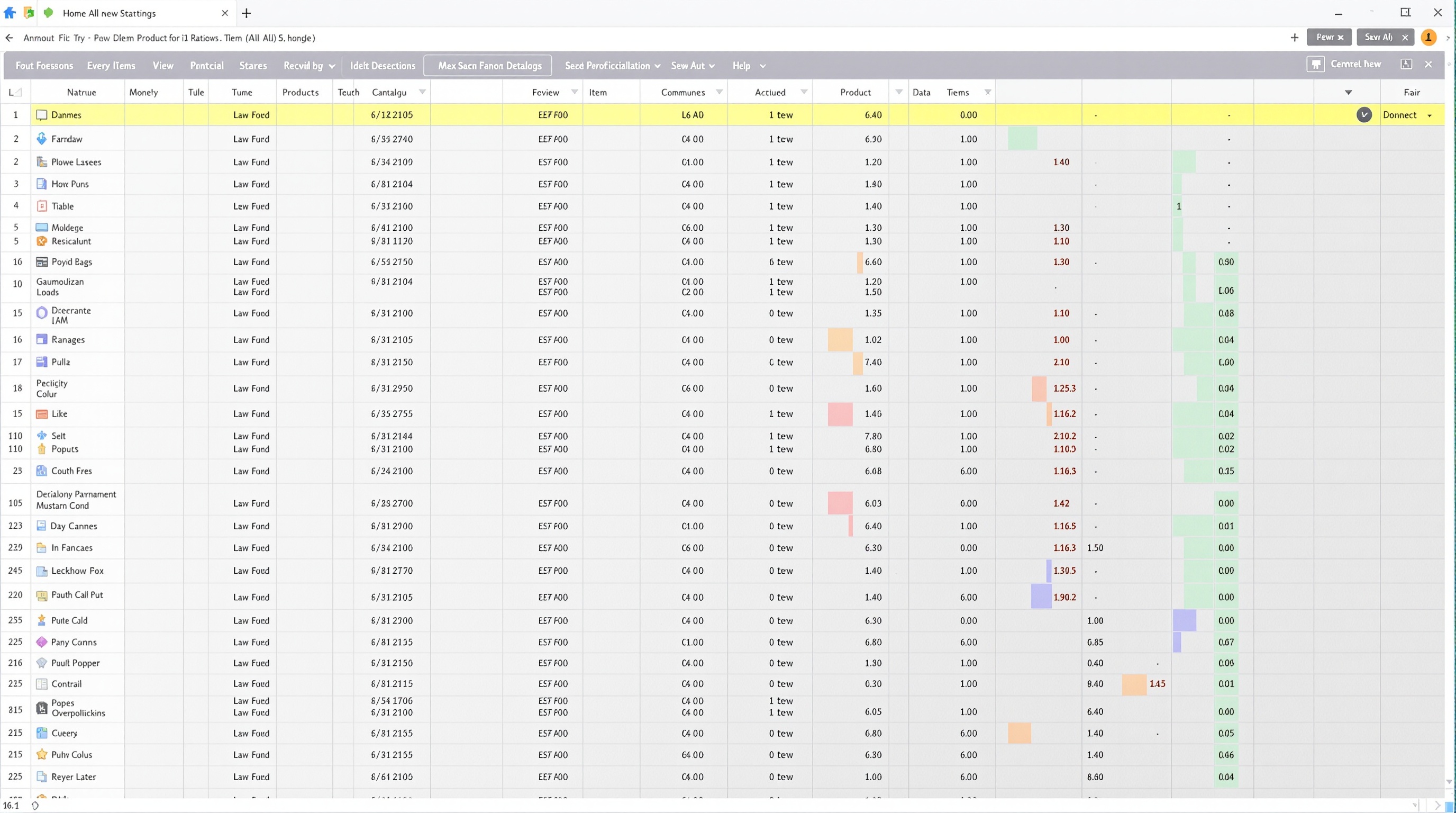Click the Resicalunt row icon
The image size is (1456, 813).
pyautogui.click(x=41, y=241)
